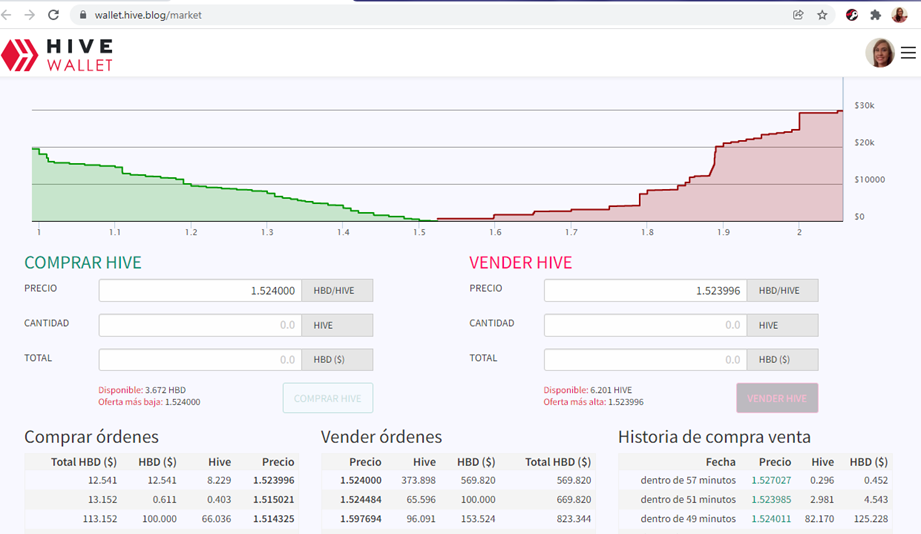Screen dimensions: 921x534
Task: Open the extensions puzzle piece menu
Action: 876,15
